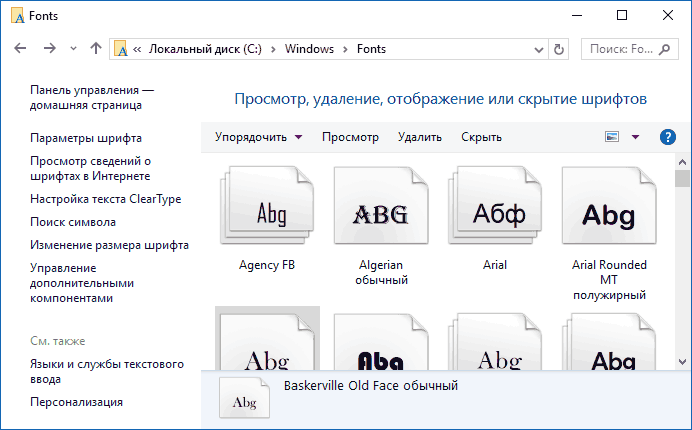Maximize the Fonts window
Screen dimensions: 692x430
tap(622, 15)
